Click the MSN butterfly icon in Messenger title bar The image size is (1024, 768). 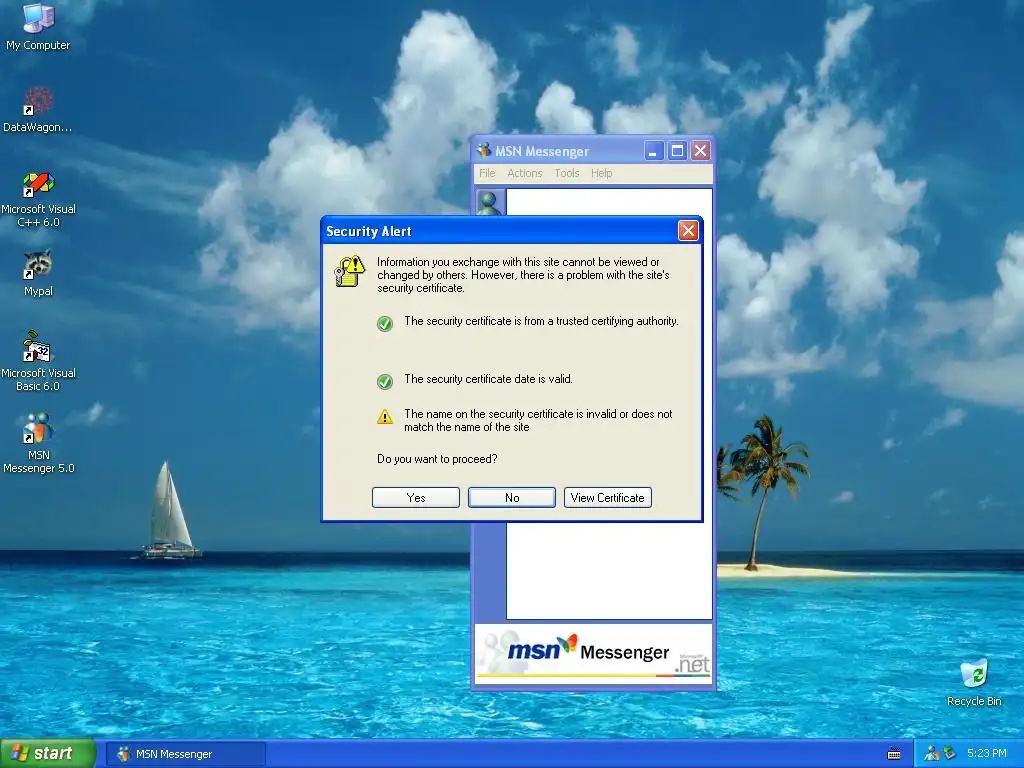point(484,151)
